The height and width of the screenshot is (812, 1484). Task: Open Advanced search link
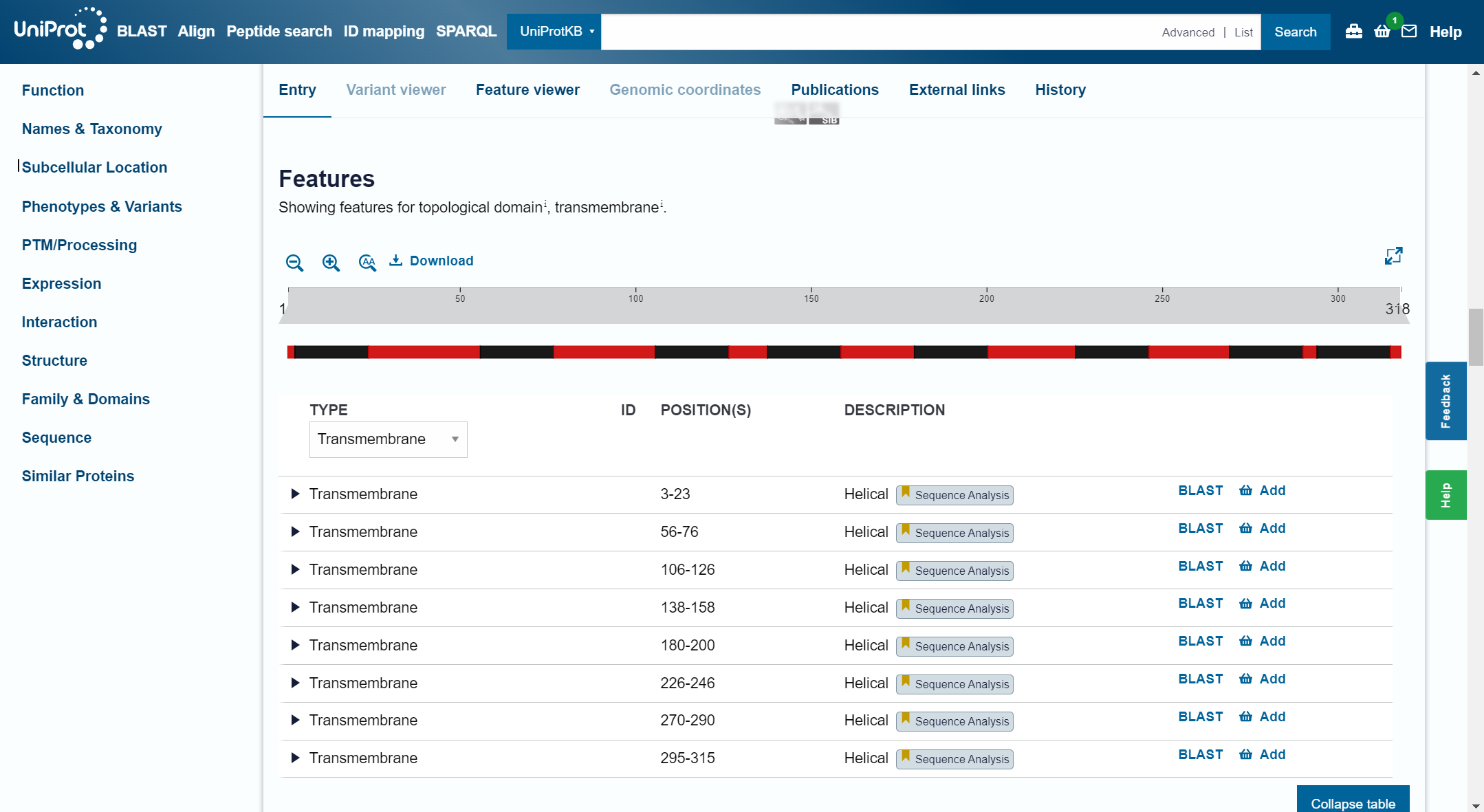click(1188, 32)
